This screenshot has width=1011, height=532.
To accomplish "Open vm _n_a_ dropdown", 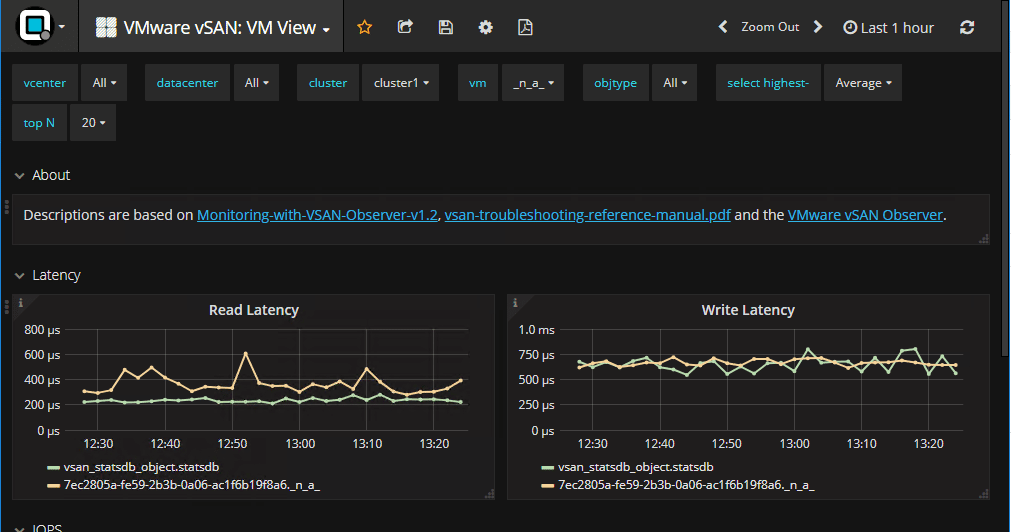I will coord(533,83).
